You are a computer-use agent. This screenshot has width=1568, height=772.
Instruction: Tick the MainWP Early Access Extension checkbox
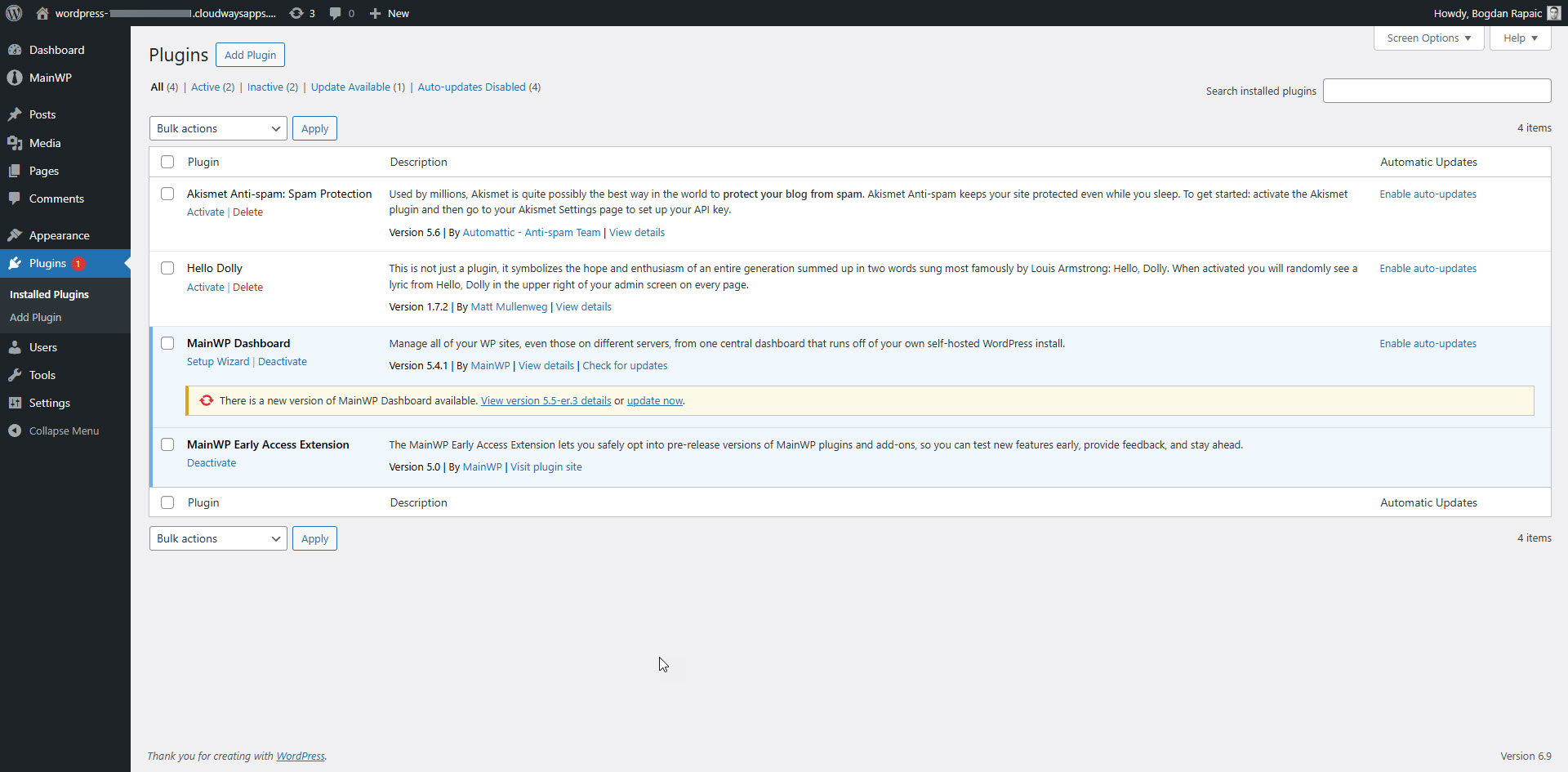pos(167,444)
